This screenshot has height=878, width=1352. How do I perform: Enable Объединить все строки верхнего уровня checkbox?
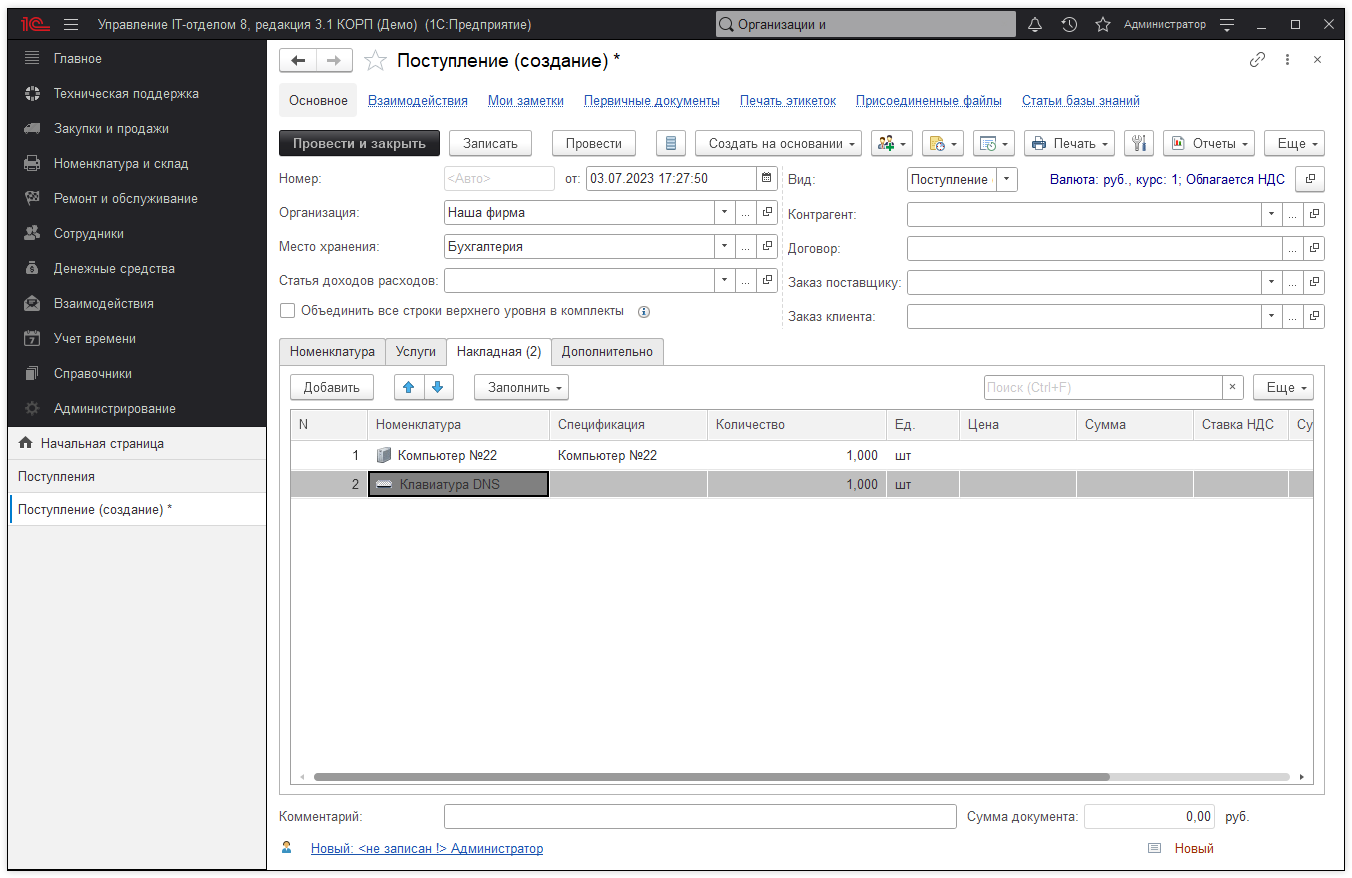click(288, 311)
